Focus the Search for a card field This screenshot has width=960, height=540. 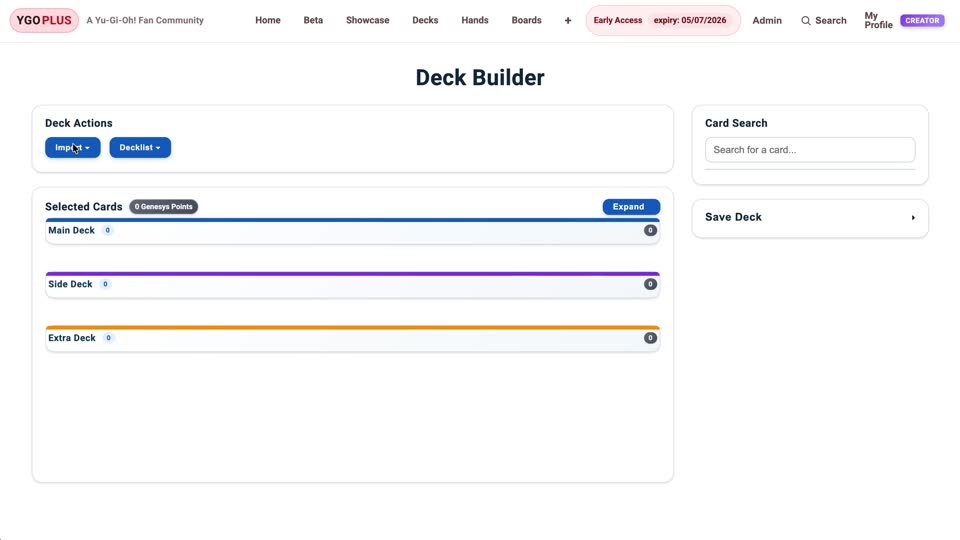pyautogui.click(x=810, y=150)
